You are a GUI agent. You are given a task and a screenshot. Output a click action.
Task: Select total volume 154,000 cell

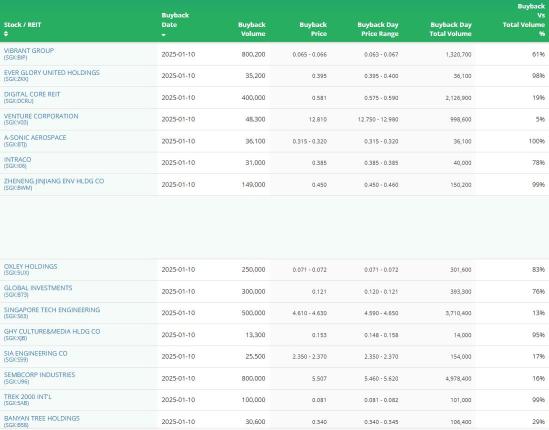click(x=461, y=356)
